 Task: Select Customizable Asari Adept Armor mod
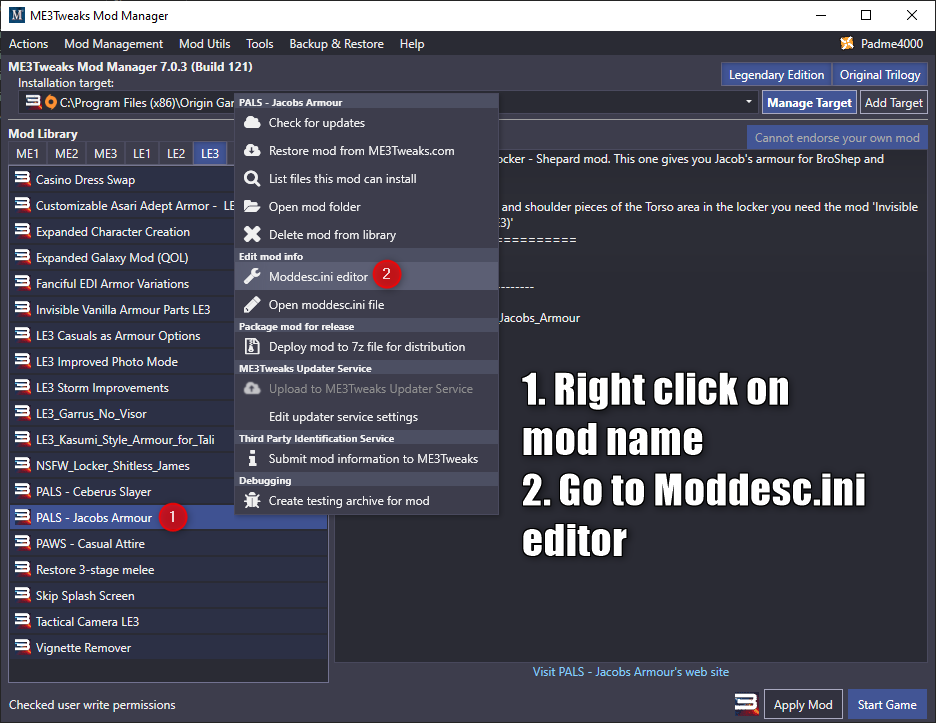[122, 205]
